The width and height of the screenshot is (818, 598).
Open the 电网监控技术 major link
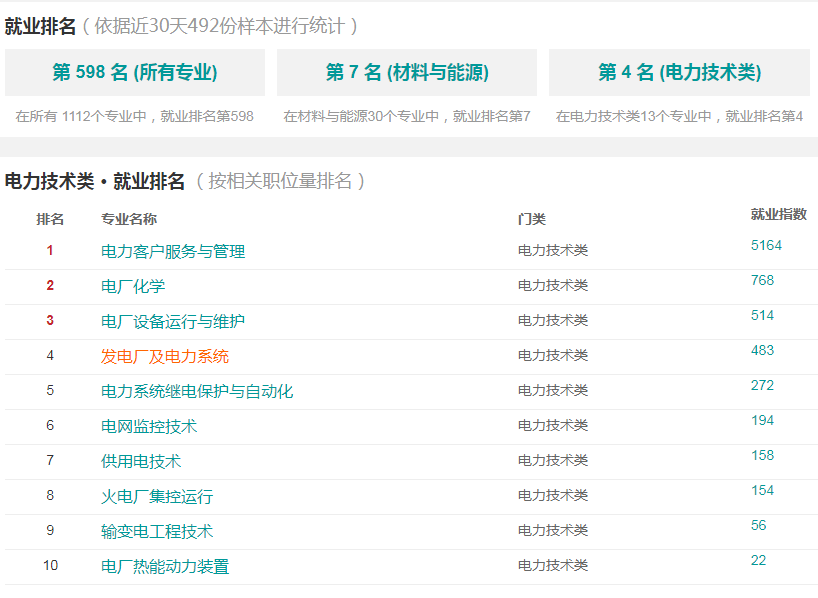[149, 426]
